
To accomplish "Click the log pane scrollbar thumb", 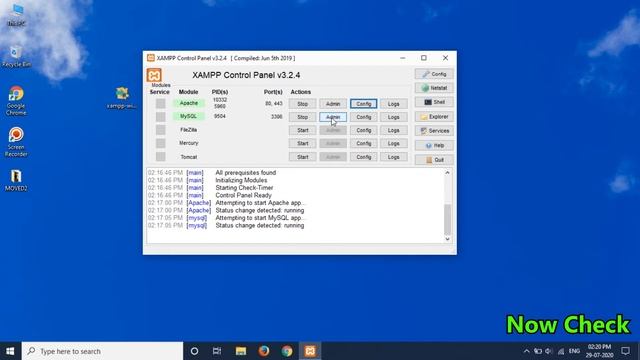I will click(x=447, y=220).
